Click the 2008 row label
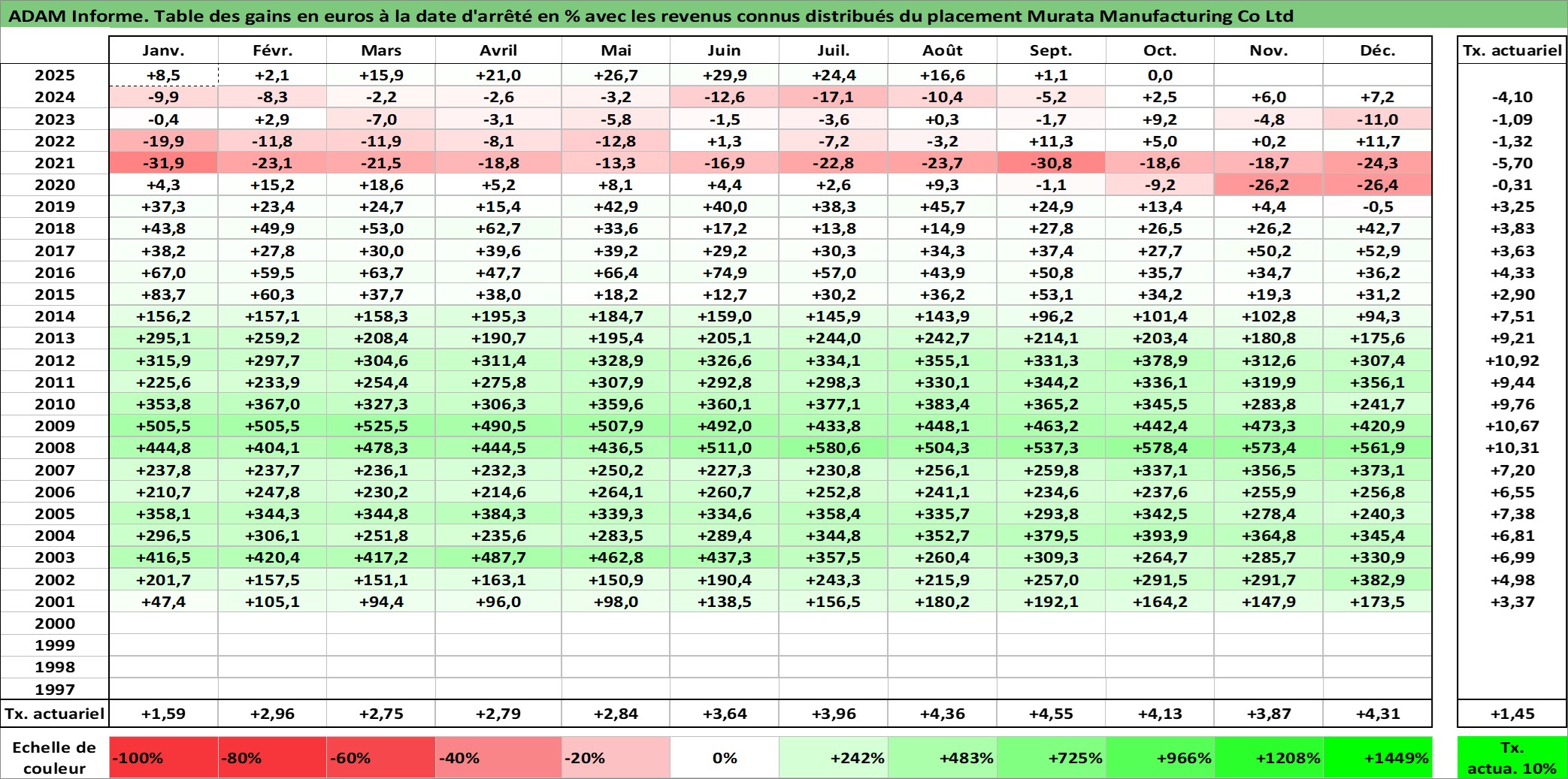This screenshot has width=1568, height=779. click(55, 448)
